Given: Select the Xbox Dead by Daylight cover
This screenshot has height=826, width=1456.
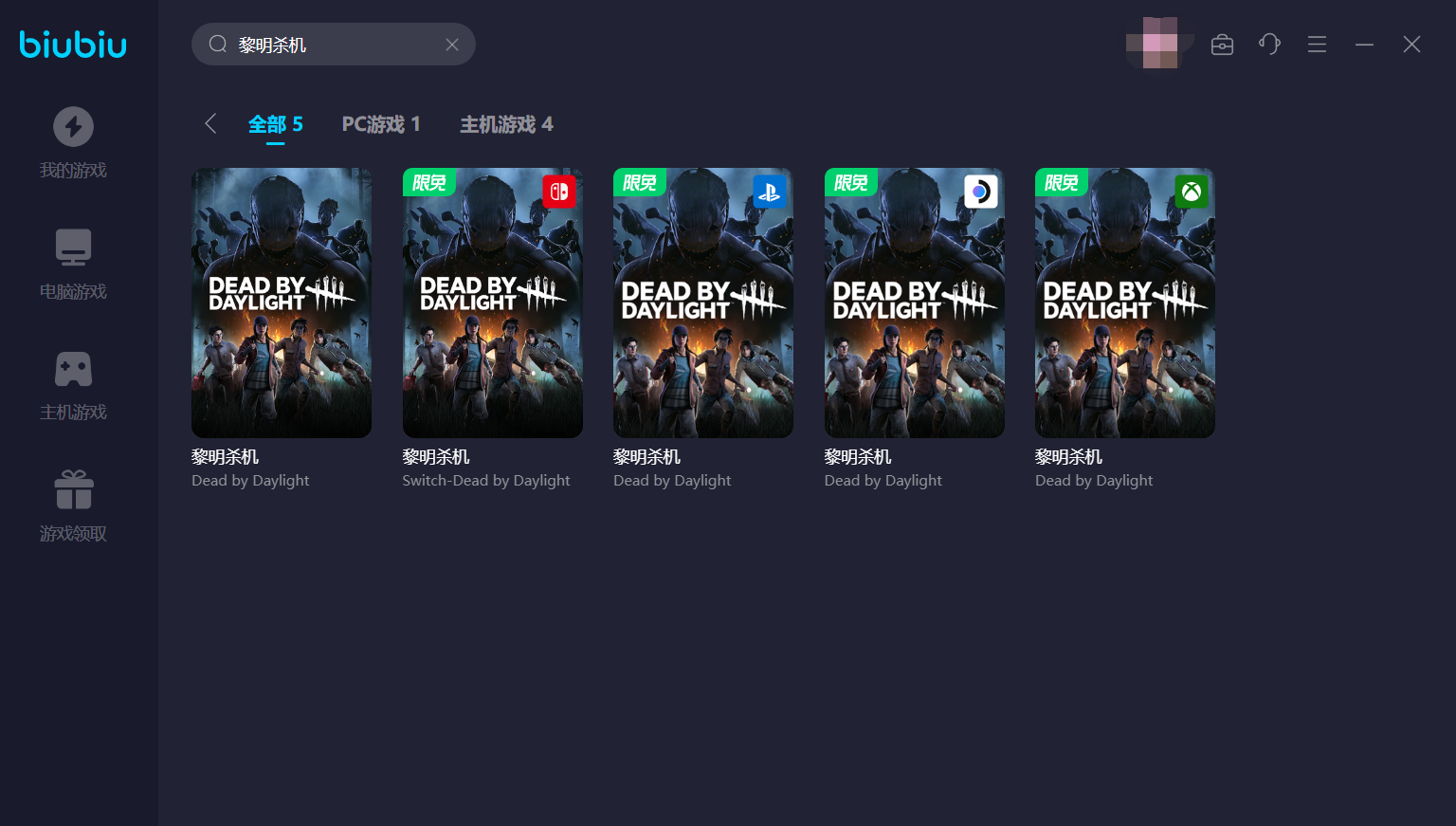Looking at the screenshot, I should coord(1124,303).
